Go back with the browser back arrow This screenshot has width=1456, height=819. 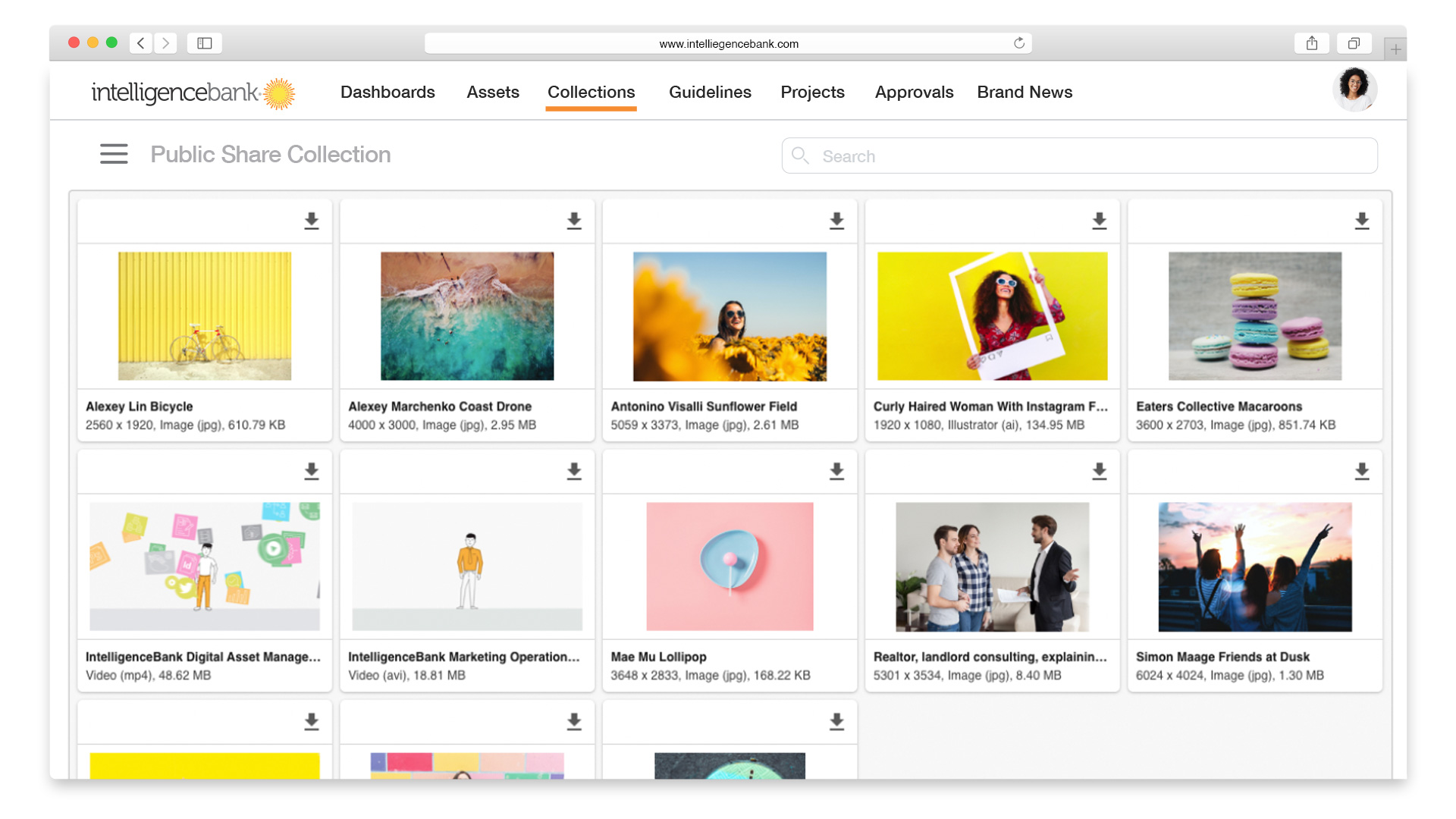click(141, 43)
